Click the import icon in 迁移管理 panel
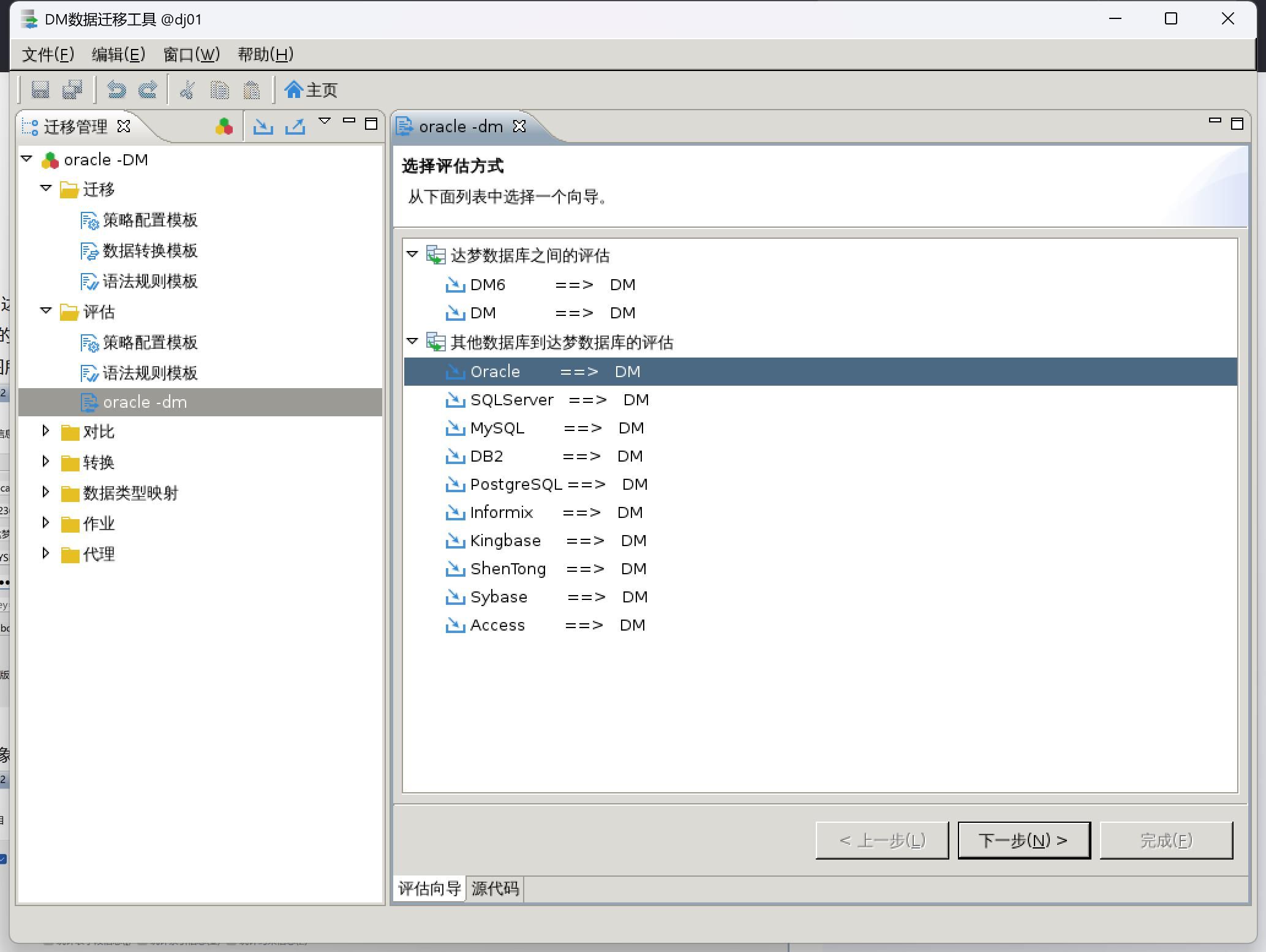 263,127
